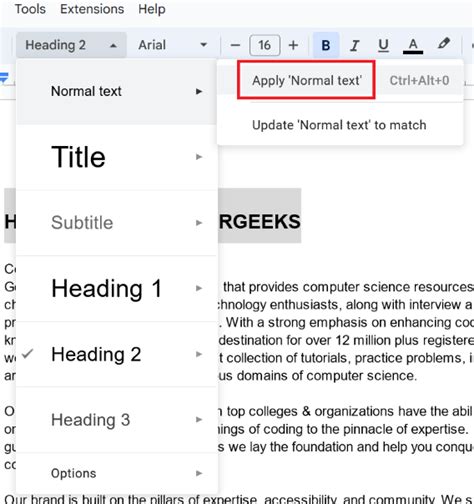Screen dimensions: 474x504
Task: Choose the Heading 3 style
Action: point(117,420)
